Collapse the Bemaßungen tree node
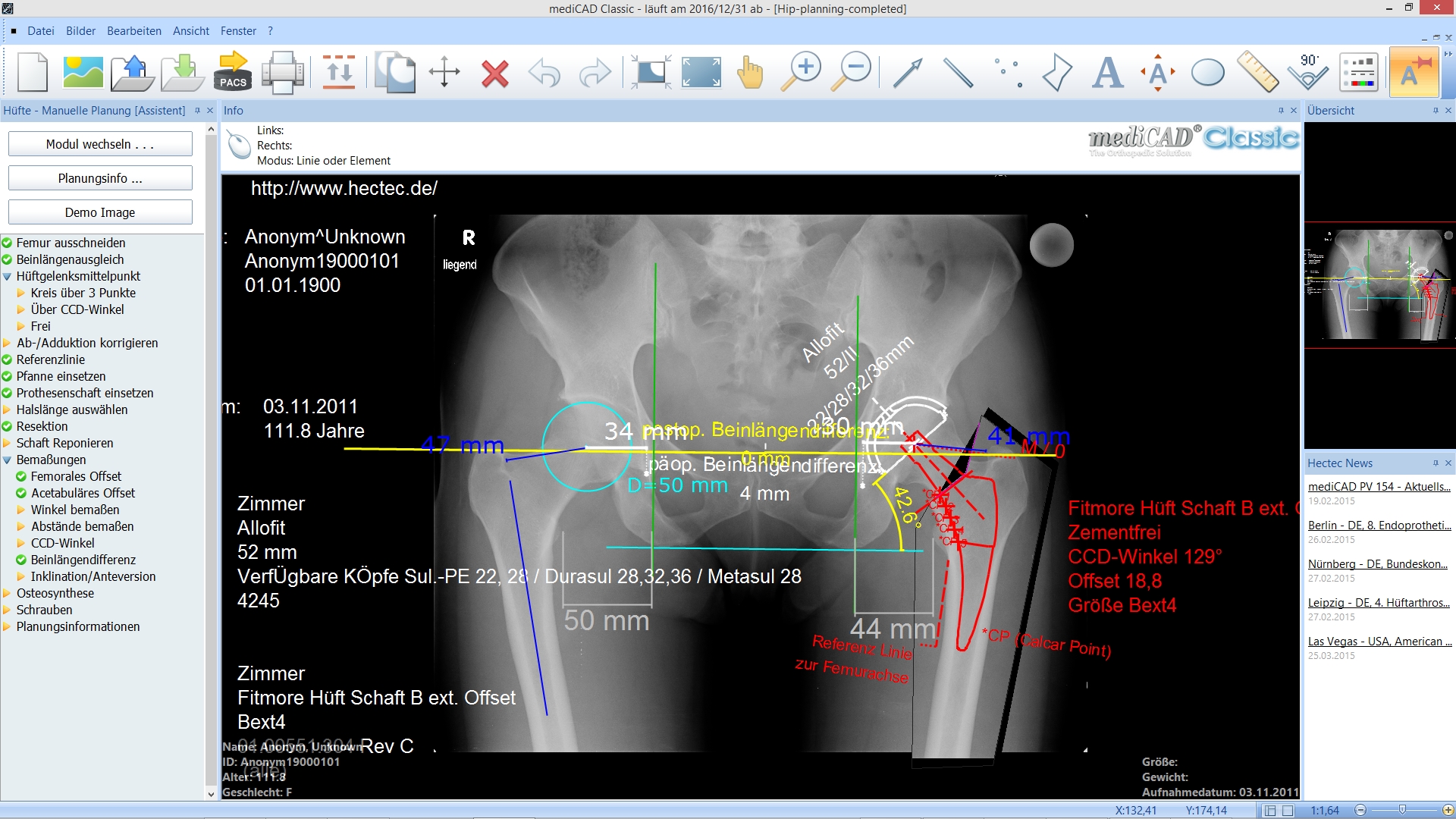Image resolution: width=1456 pixels, height=819 pixels. [8, 460]
